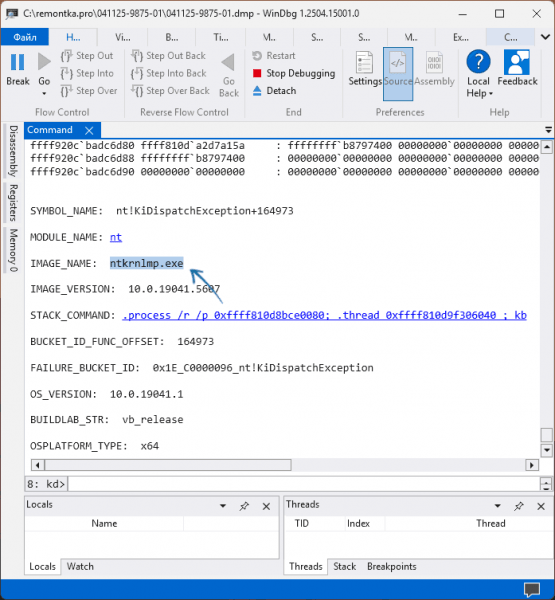555x600 pixels.
Task: Click the nt module link
Action: click(116, 237)
